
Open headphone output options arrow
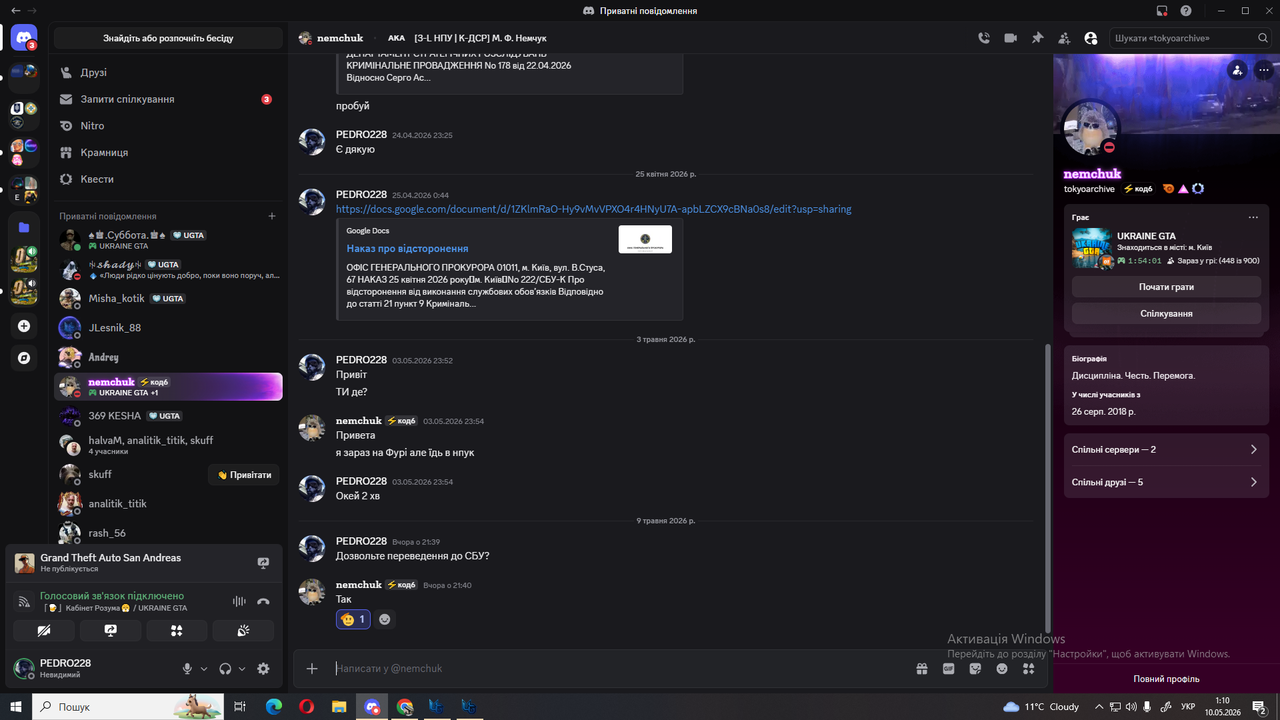coord(242,669)
